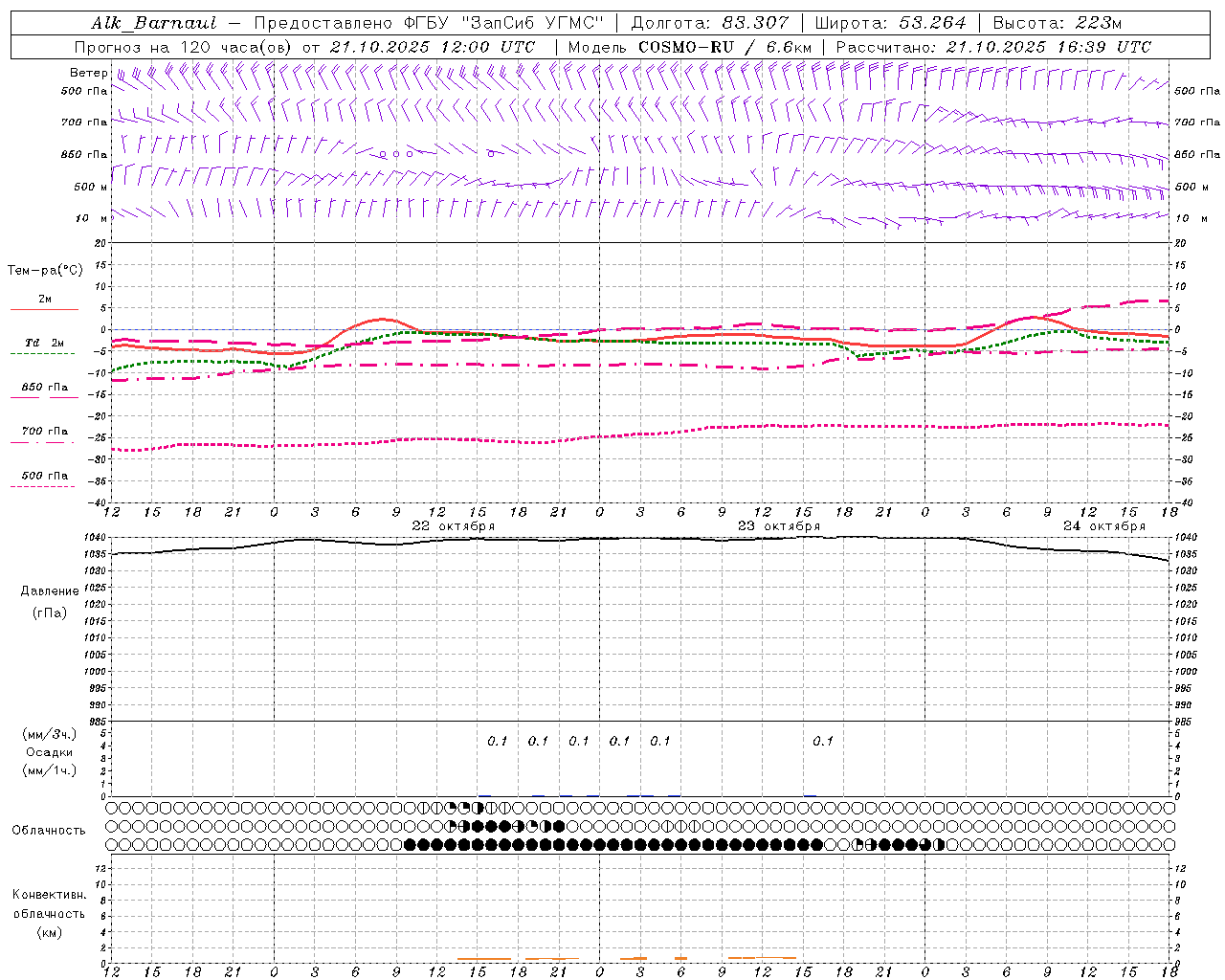The height and width of the screenshot is (980, 1225).
Task: Click the '24 октября' date label
Action: point(1104,526)
